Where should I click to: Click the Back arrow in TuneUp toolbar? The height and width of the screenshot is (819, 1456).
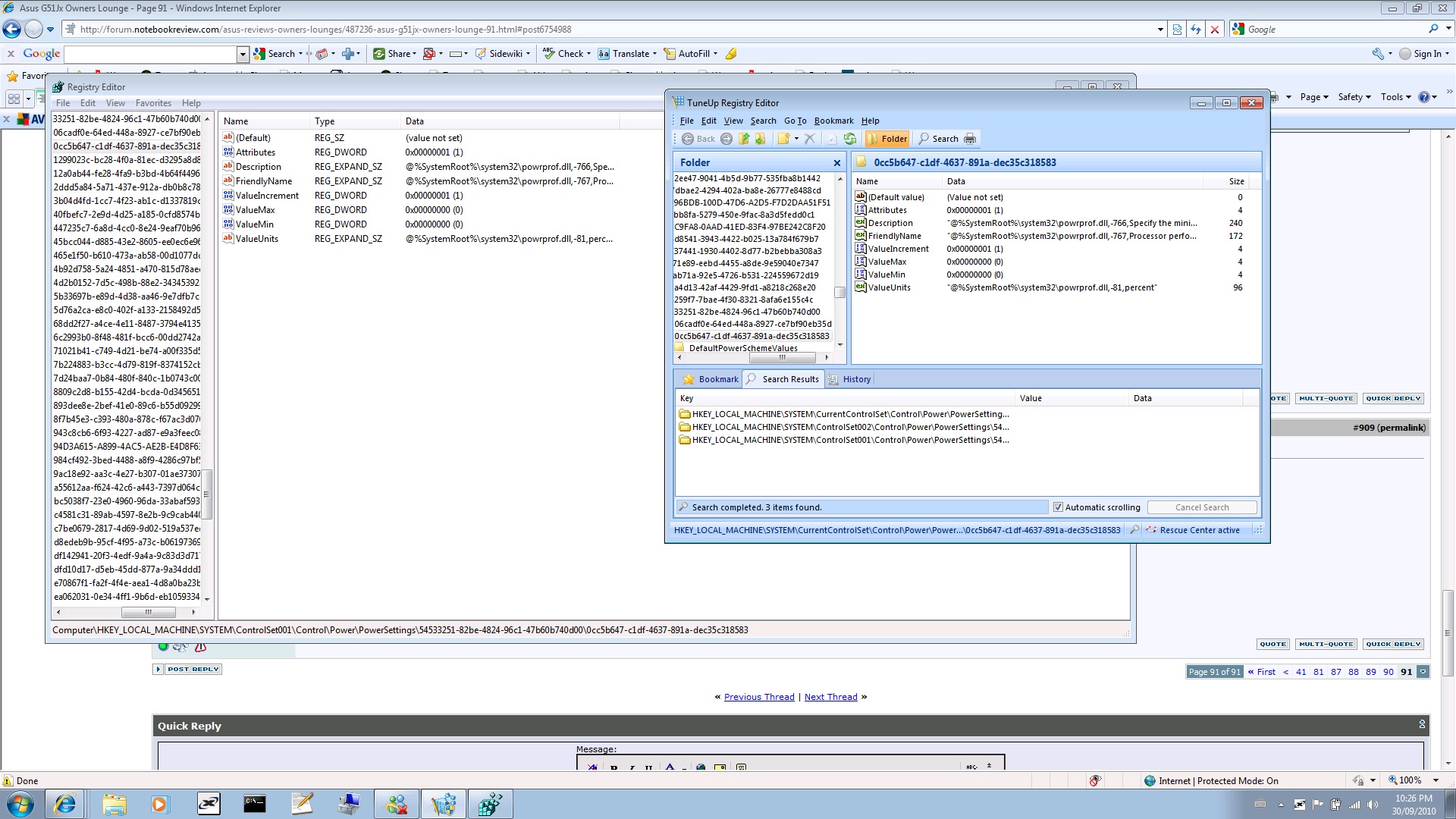pyautogui.click(x=698, y=139)
